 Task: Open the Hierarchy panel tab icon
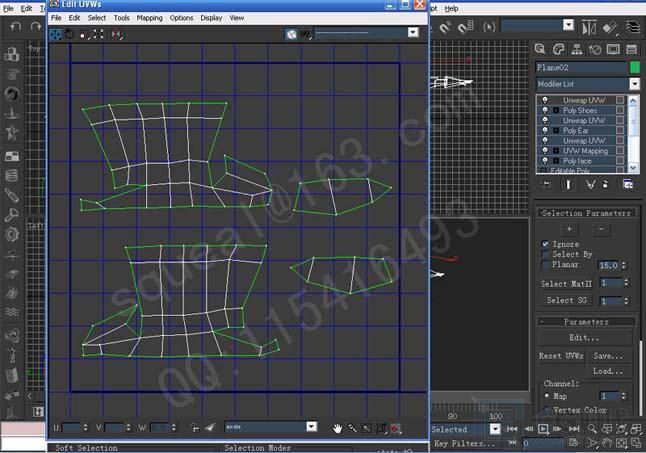577,49
